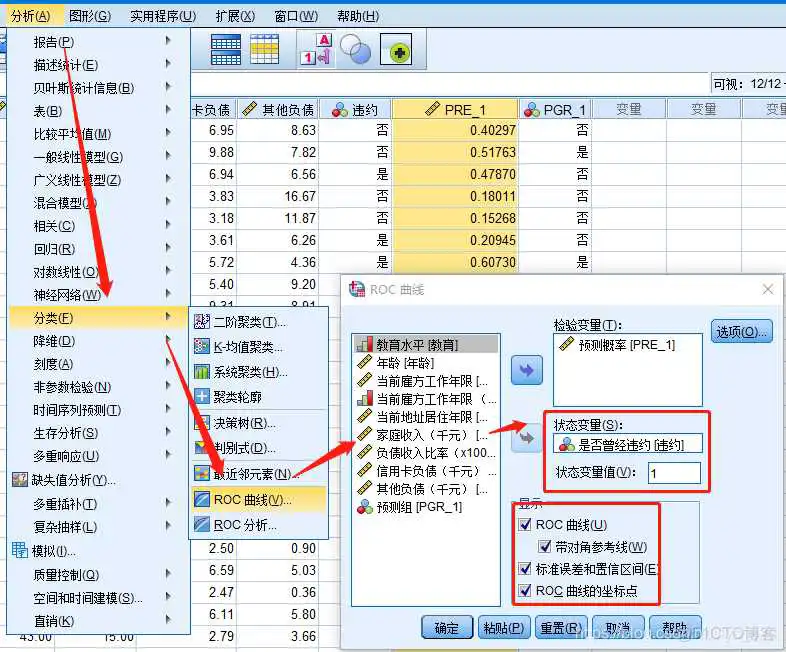Click the 其他负债 column header
786x652 pixels.
278,109
